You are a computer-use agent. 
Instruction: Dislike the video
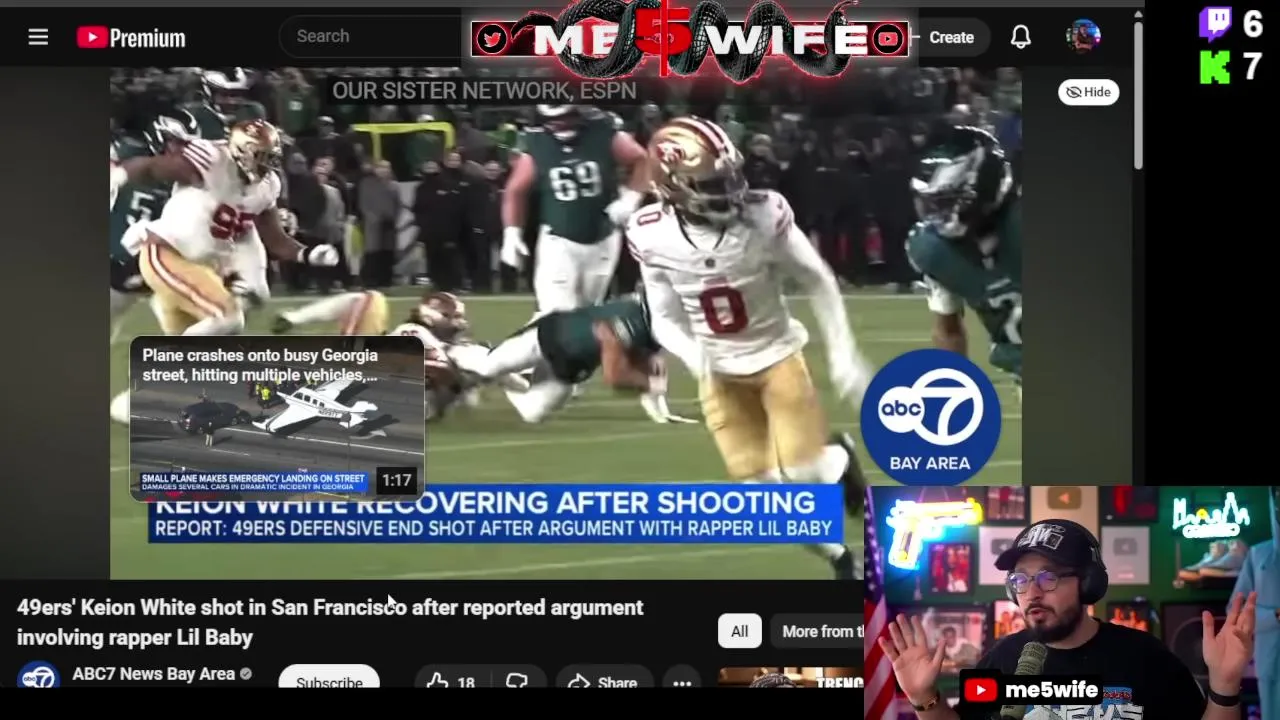point(517,682)
